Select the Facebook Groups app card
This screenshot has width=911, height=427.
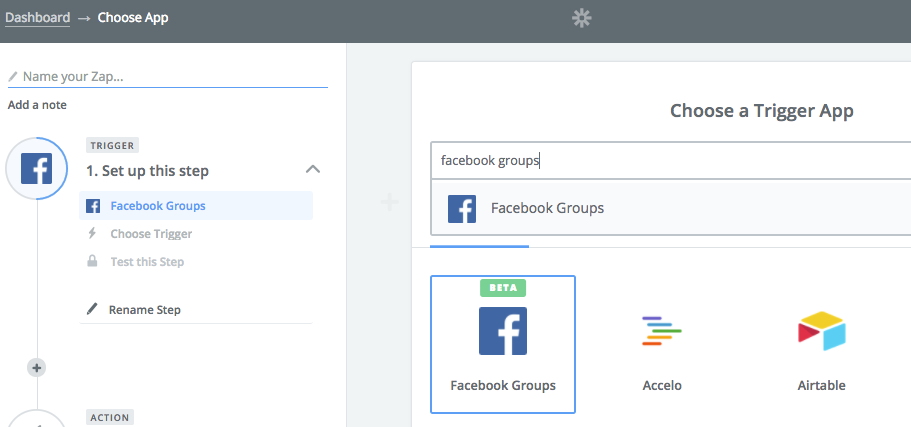point(503,344)
